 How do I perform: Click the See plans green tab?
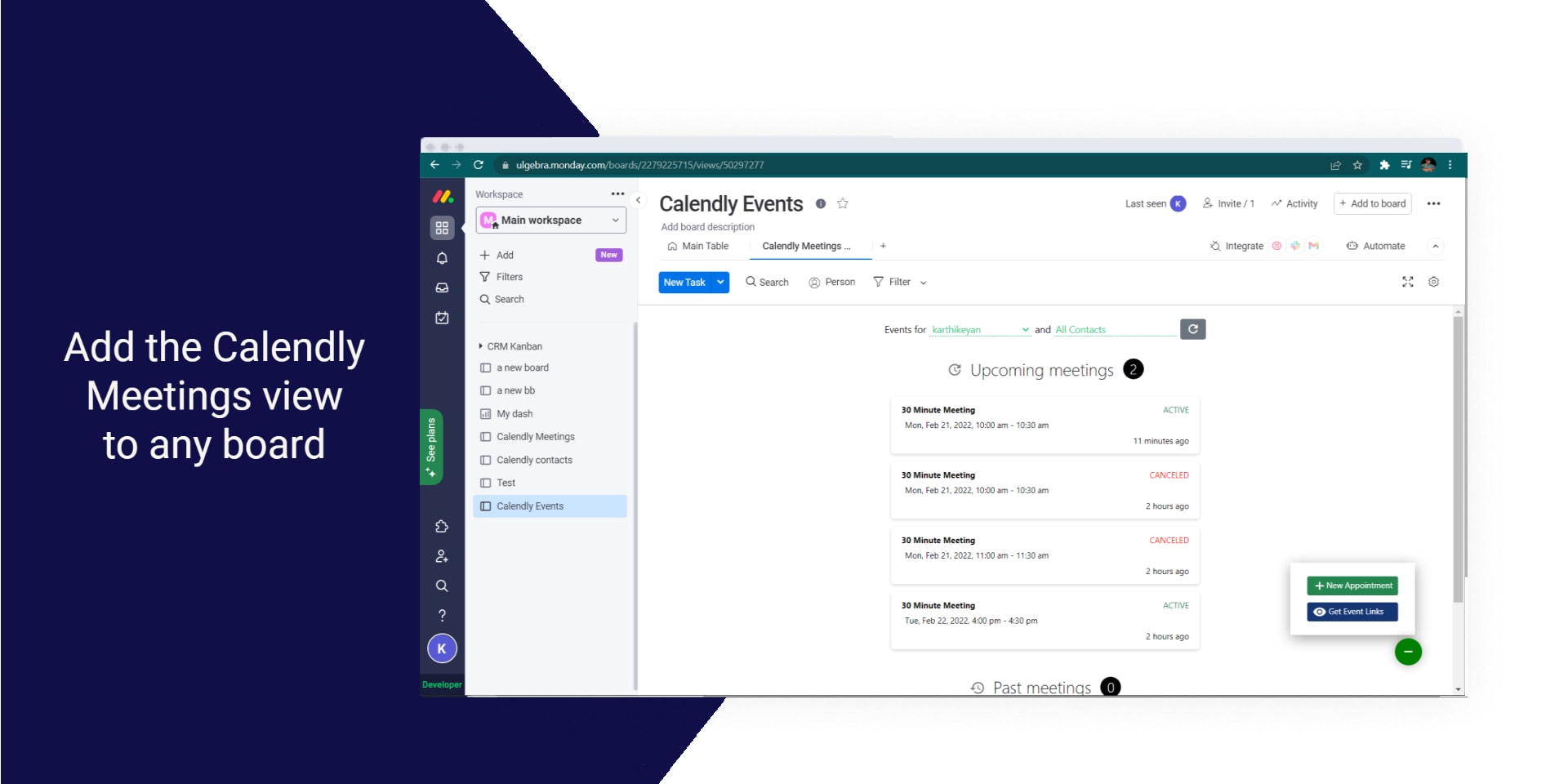click(431, 447)
